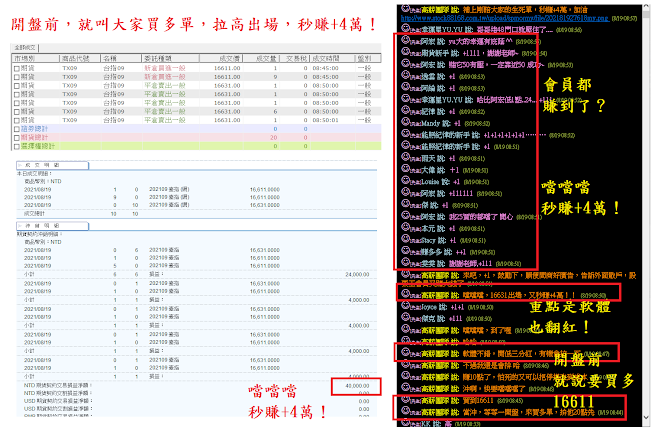Screen dimensions: 658x434
Task: Click 本元's avatar icon in chat
Action: (405, 227)
